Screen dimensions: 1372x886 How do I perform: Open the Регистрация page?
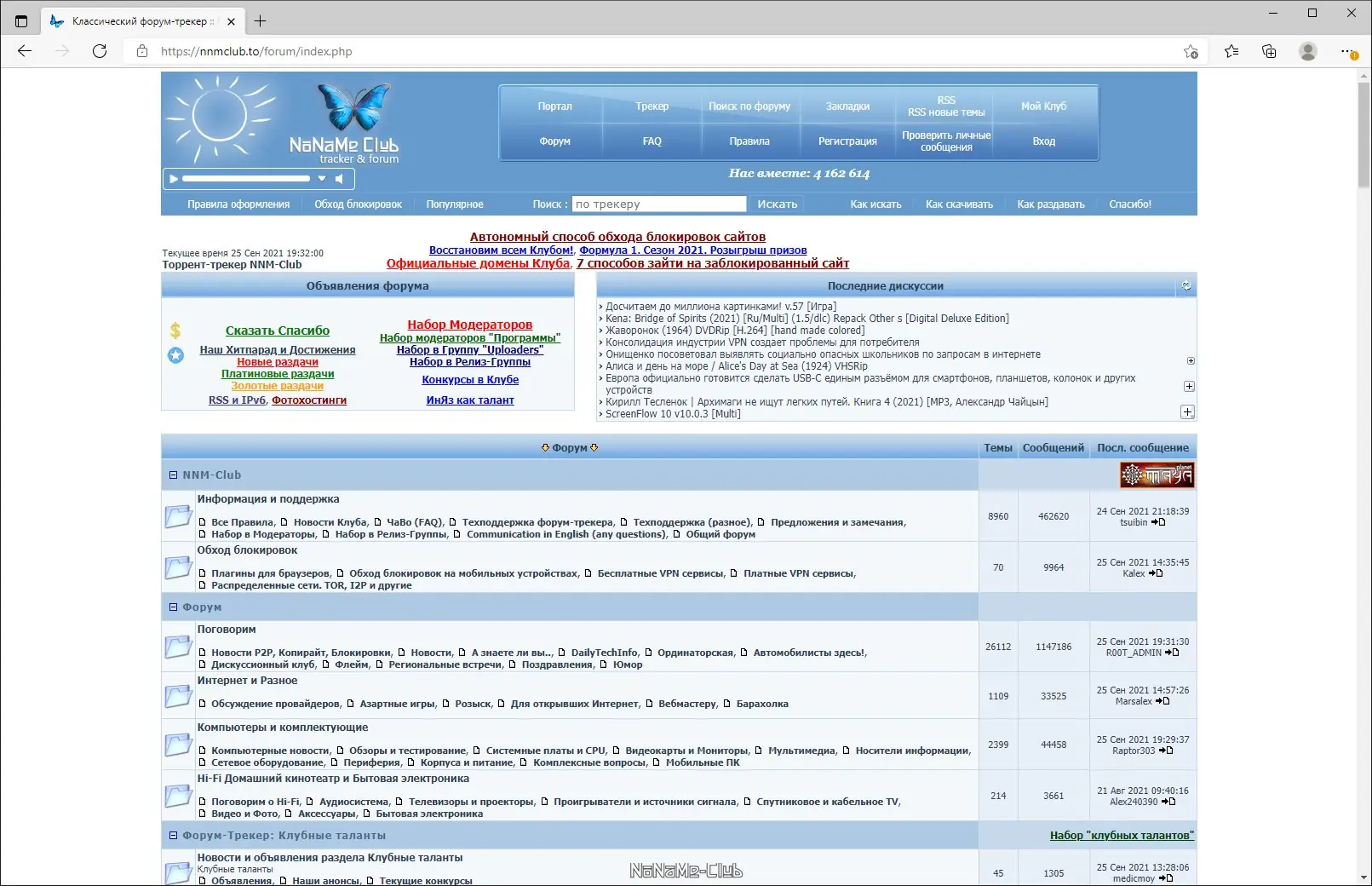coord(846,141)
